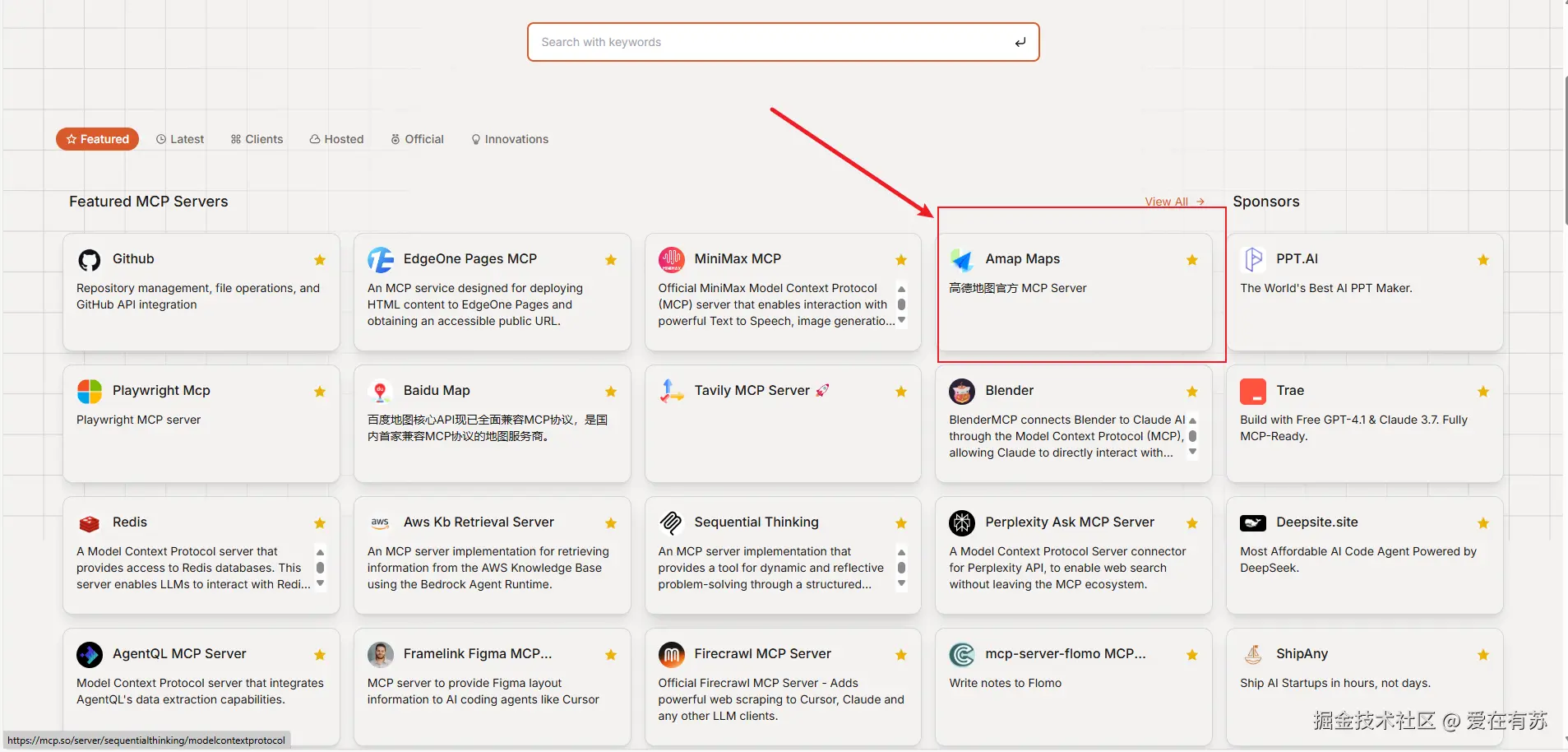Click the "Sponsors" heading text
Screen dimensions: 1568x752
coord(1266,202)
